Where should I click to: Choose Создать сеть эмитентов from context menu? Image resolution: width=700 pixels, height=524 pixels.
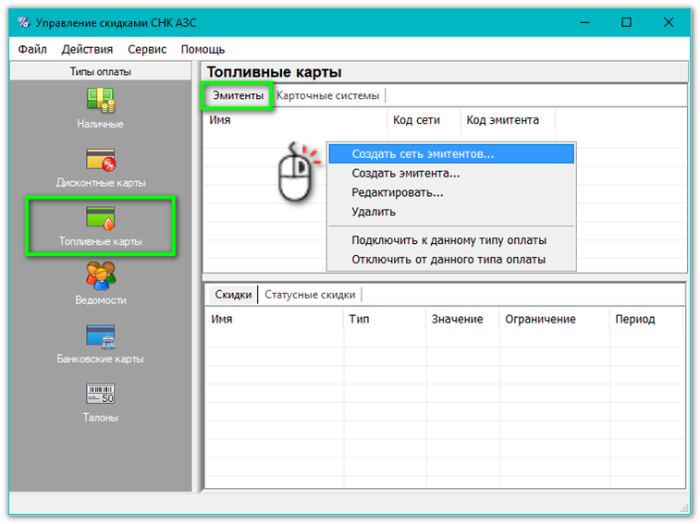422,154
